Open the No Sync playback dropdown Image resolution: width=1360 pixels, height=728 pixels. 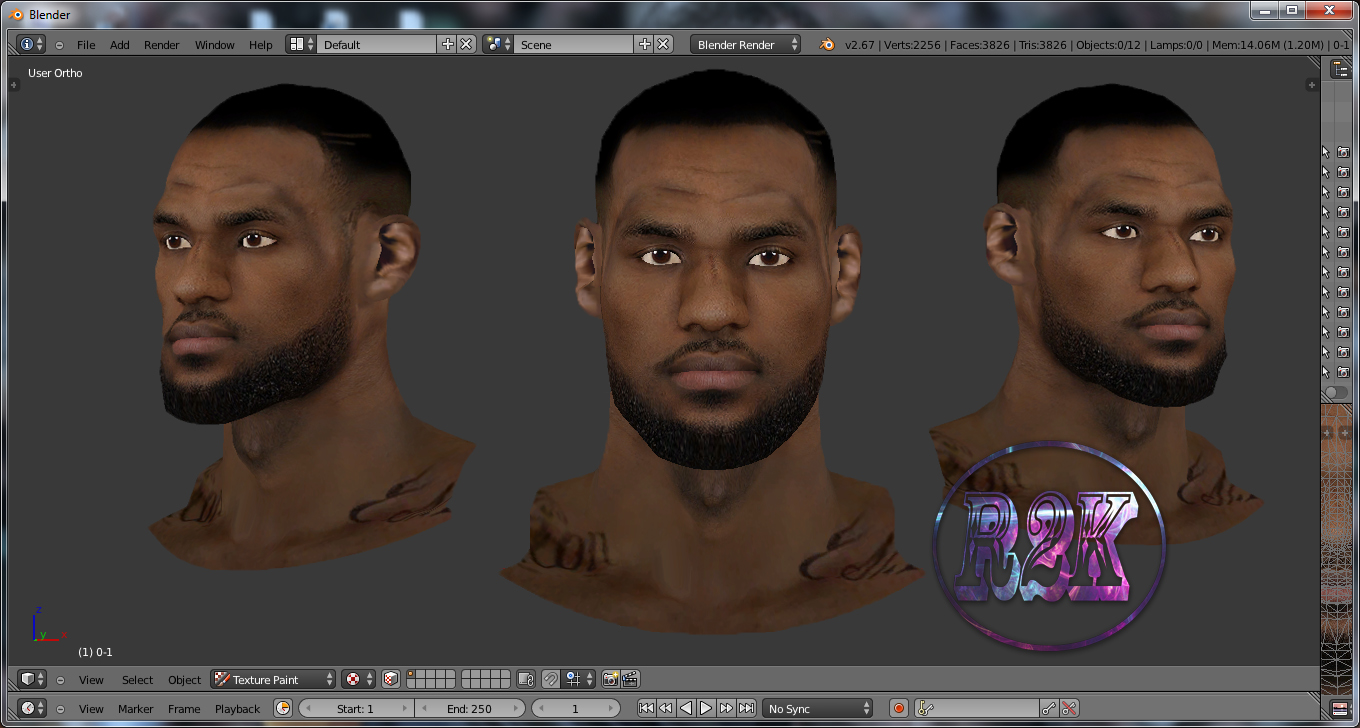coord(817,708)
